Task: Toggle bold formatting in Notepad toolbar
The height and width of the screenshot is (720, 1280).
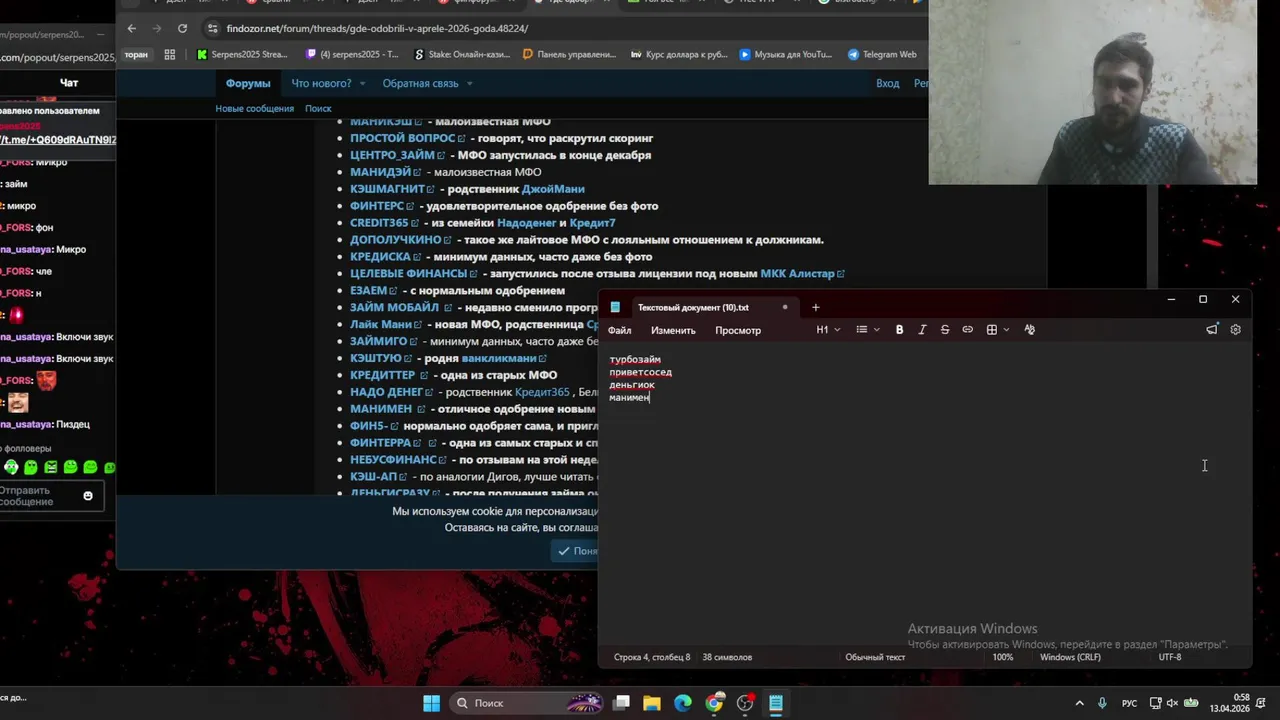Action: click(x=899, y=329)
